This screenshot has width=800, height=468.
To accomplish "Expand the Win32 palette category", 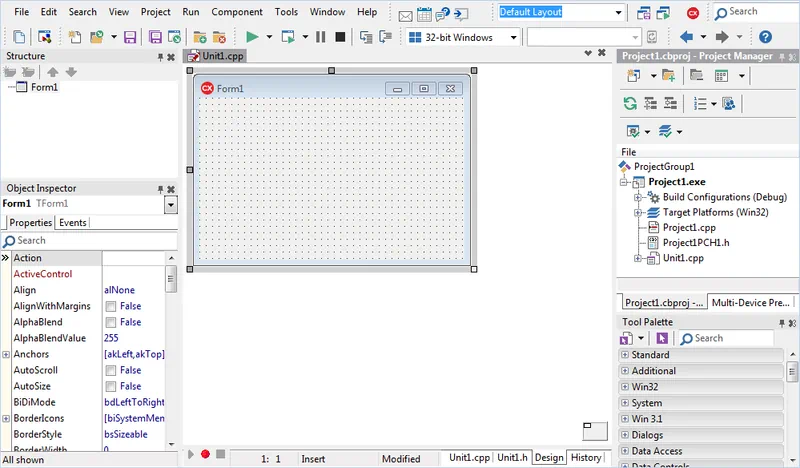I will pos(624,387).
